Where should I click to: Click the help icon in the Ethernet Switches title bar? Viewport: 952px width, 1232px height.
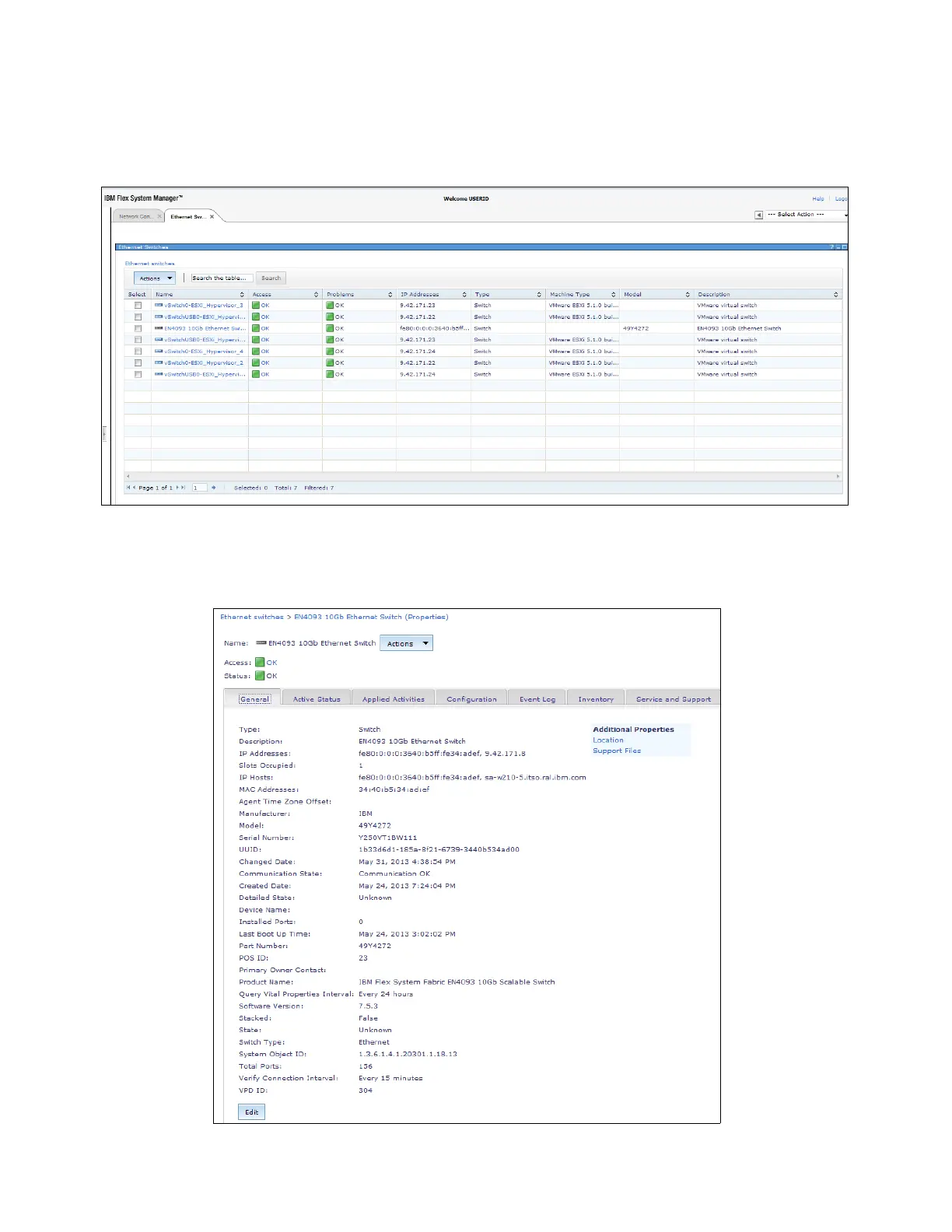click(831, 247)
